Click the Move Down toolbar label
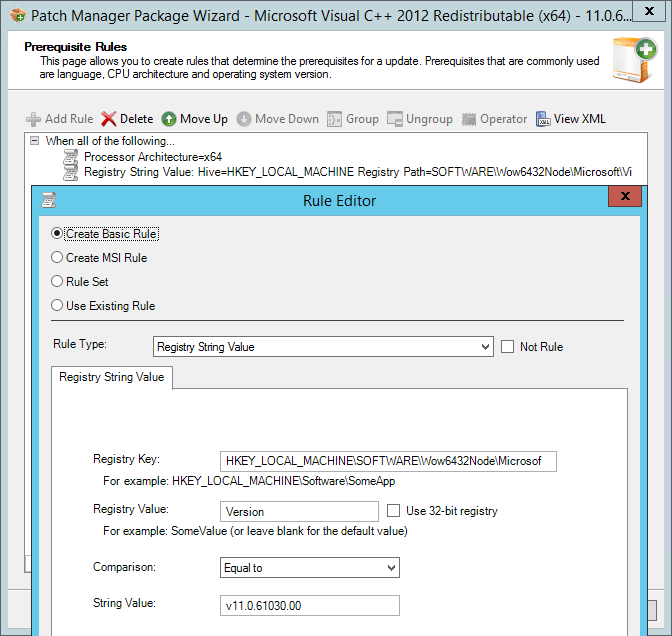Screen dimensions: 672x636 (x=287, y=119)
